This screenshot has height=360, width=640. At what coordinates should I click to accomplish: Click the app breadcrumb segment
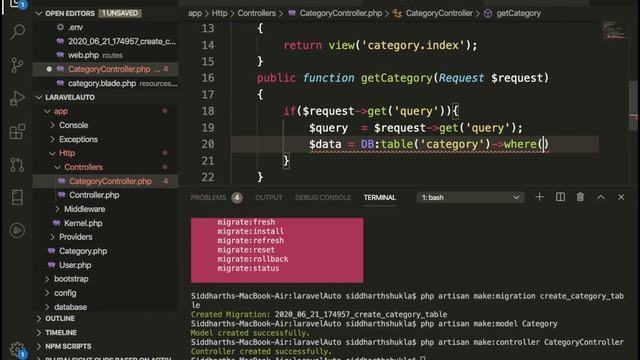pyautogui.click(x=195, y=13)
